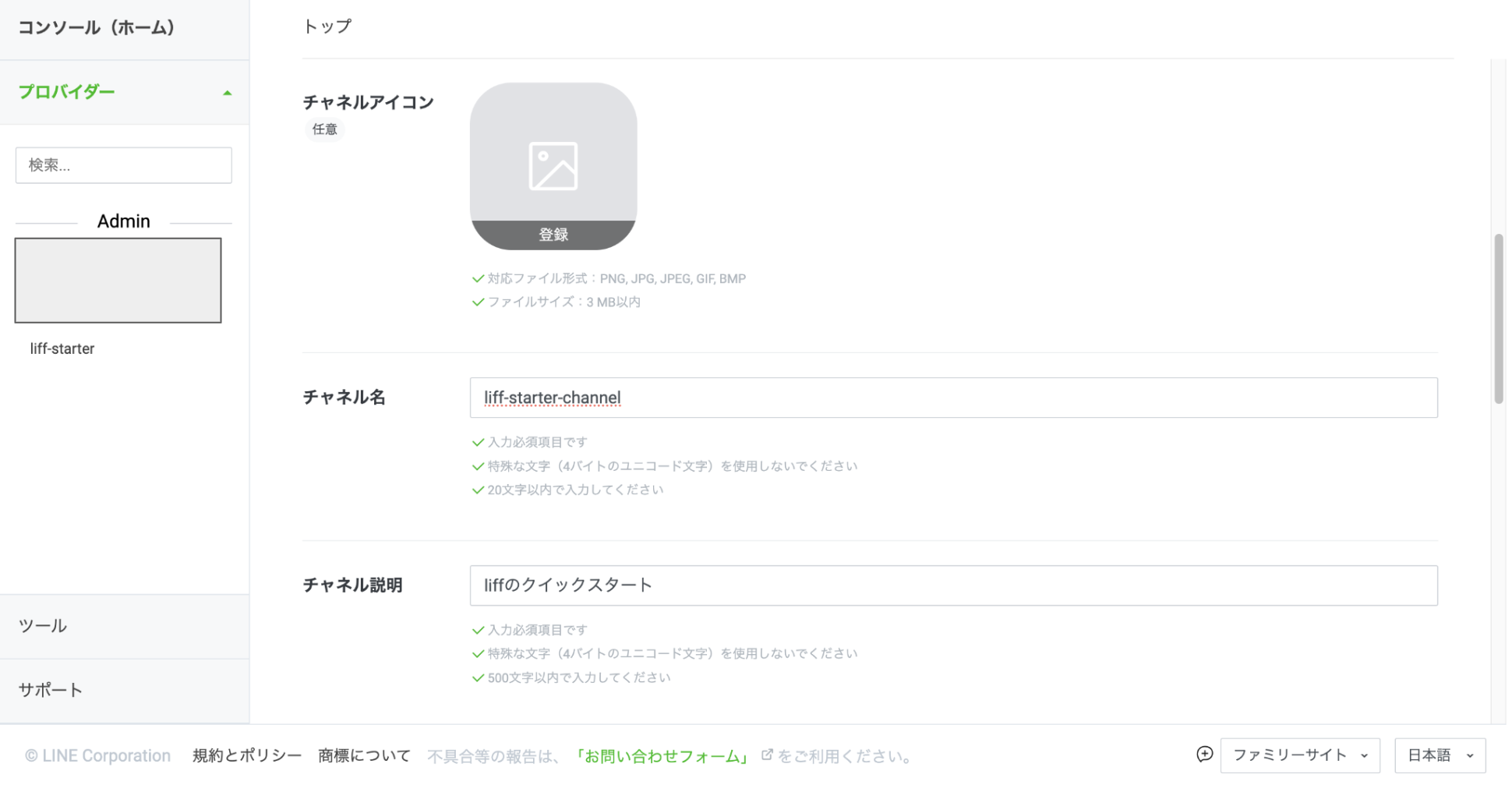Click the feedback speech-bubble plus icon
Screen dimensions: 1512x792
coord(1206,755)
